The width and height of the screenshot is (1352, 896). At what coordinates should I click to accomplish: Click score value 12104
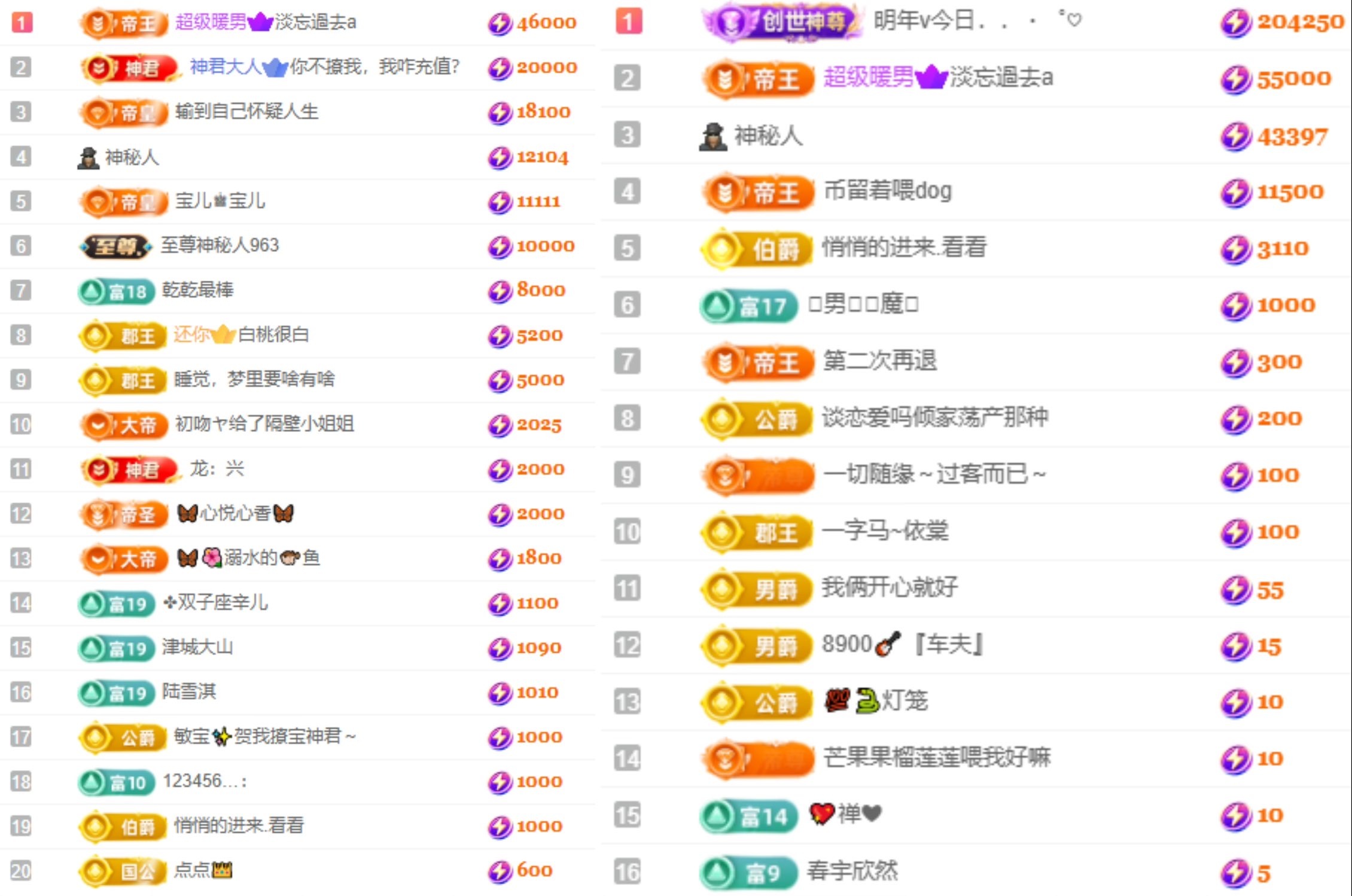(543, 157)
